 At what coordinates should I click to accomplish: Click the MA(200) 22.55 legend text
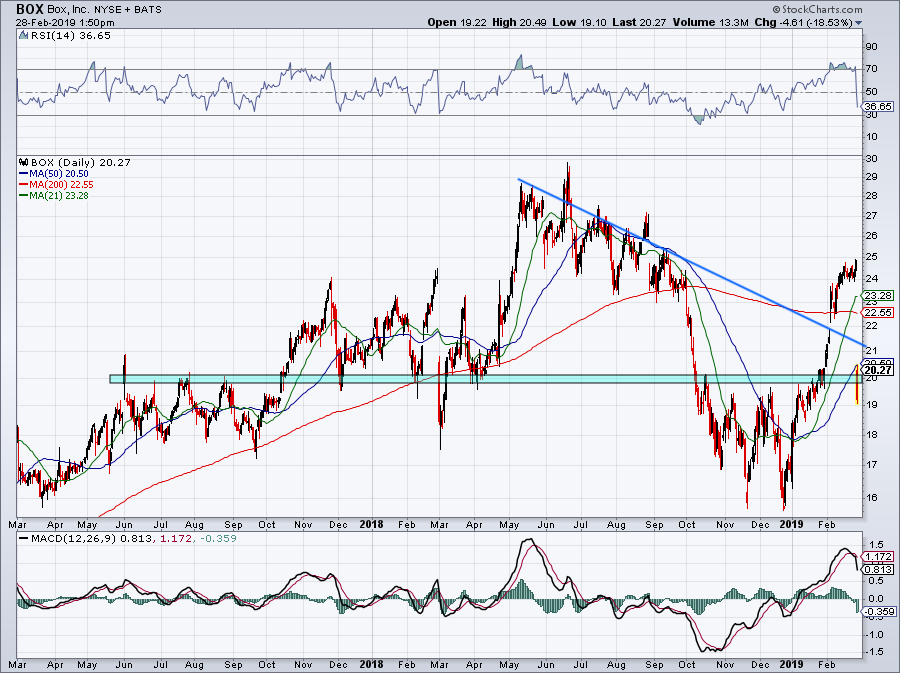[61, 185]
